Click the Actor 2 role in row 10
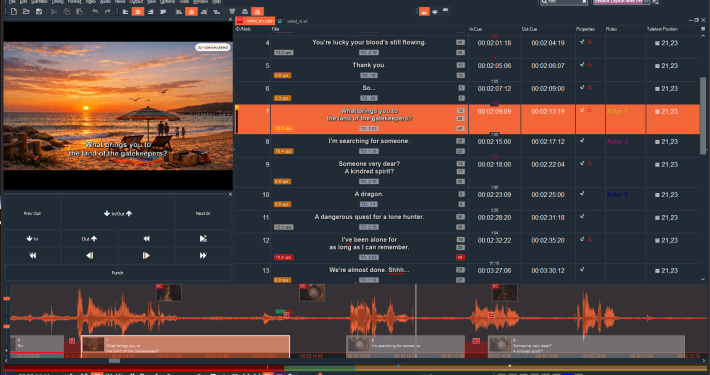This screenshot has width=710, height=375. click(x=617, y=195)
